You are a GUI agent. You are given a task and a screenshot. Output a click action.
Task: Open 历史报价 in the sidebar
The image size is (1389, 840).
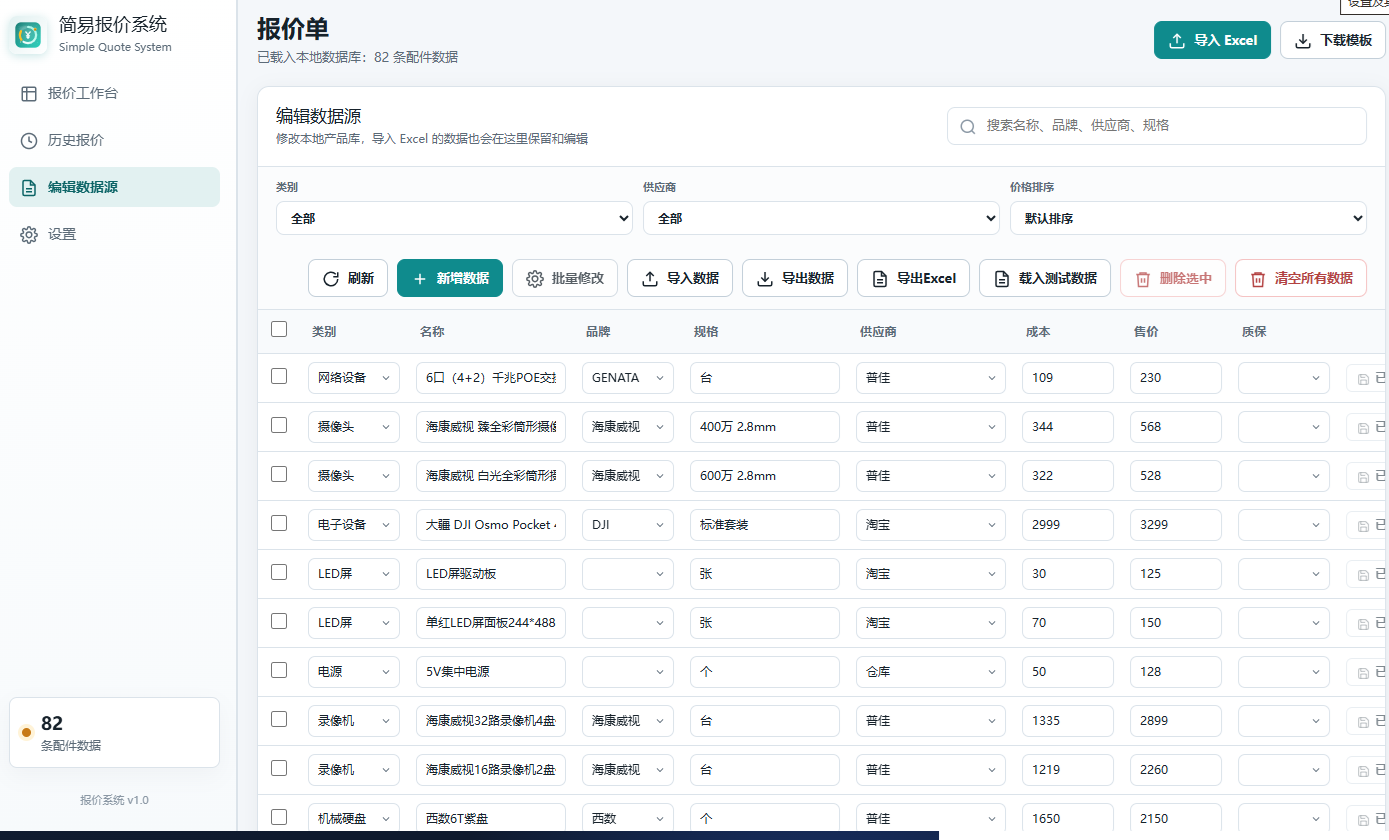click(x=114, y=140)
